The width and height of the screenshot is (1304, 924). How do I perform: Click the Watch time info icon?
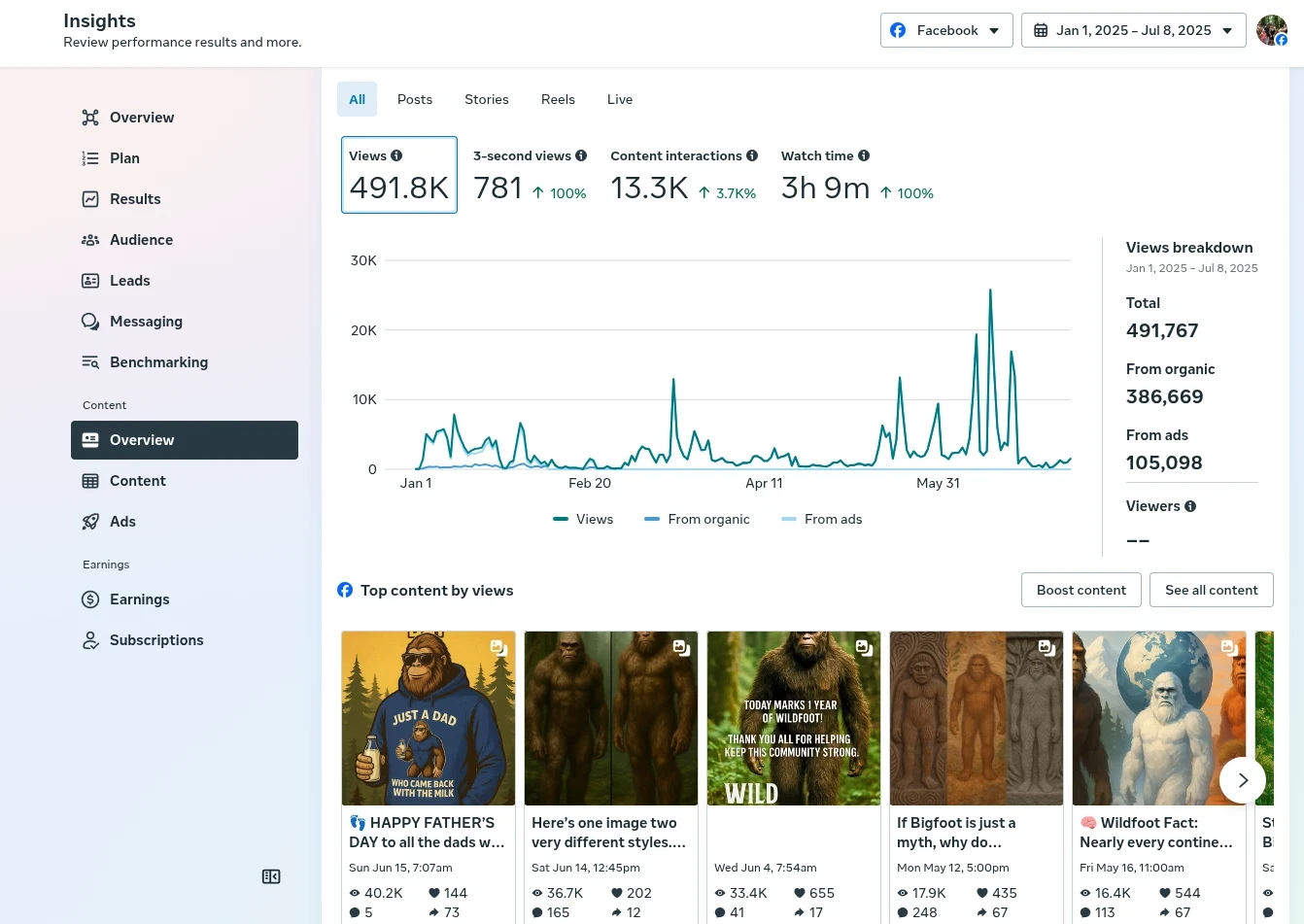pyautogui.click(x=864, y=155)
